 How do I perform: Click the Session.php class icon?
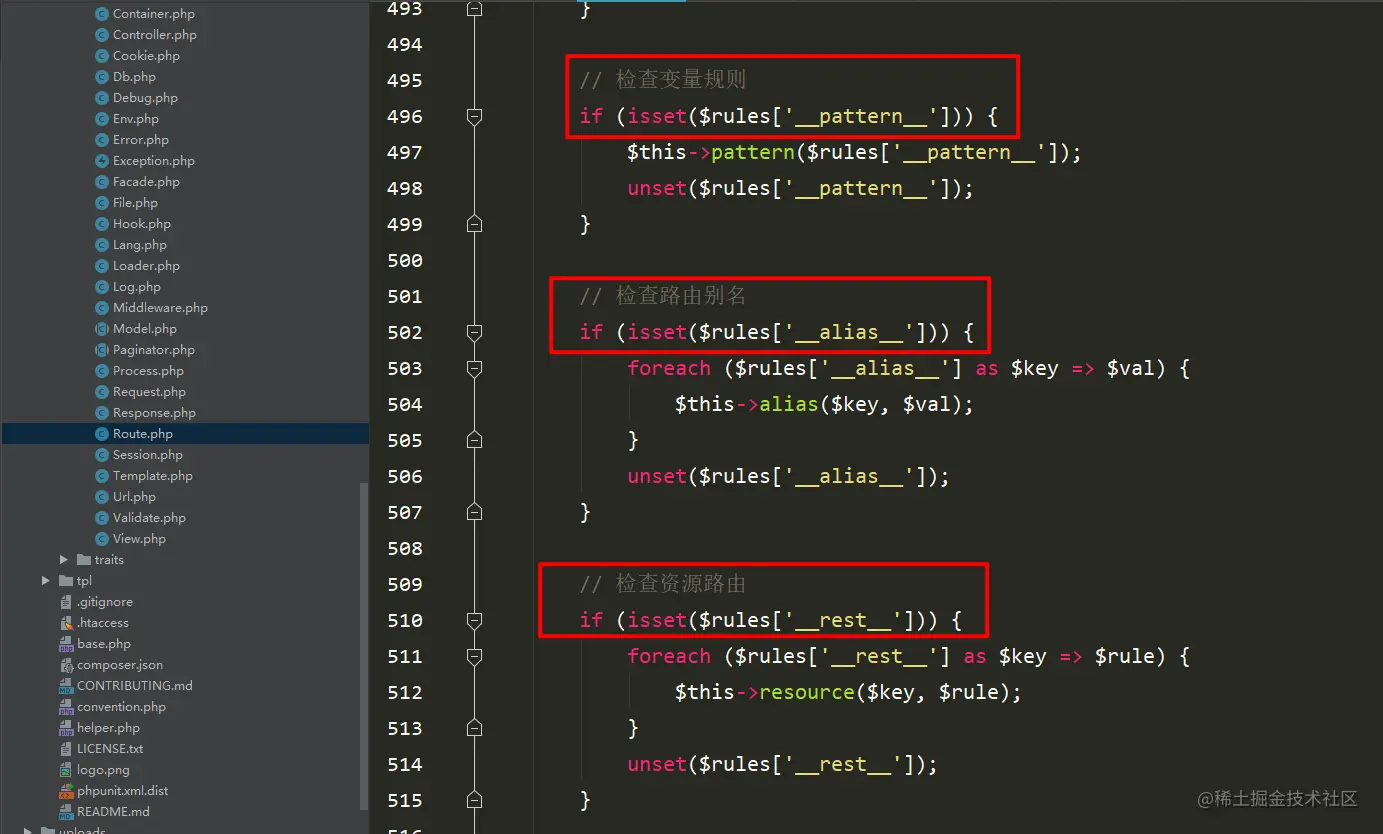102,455
